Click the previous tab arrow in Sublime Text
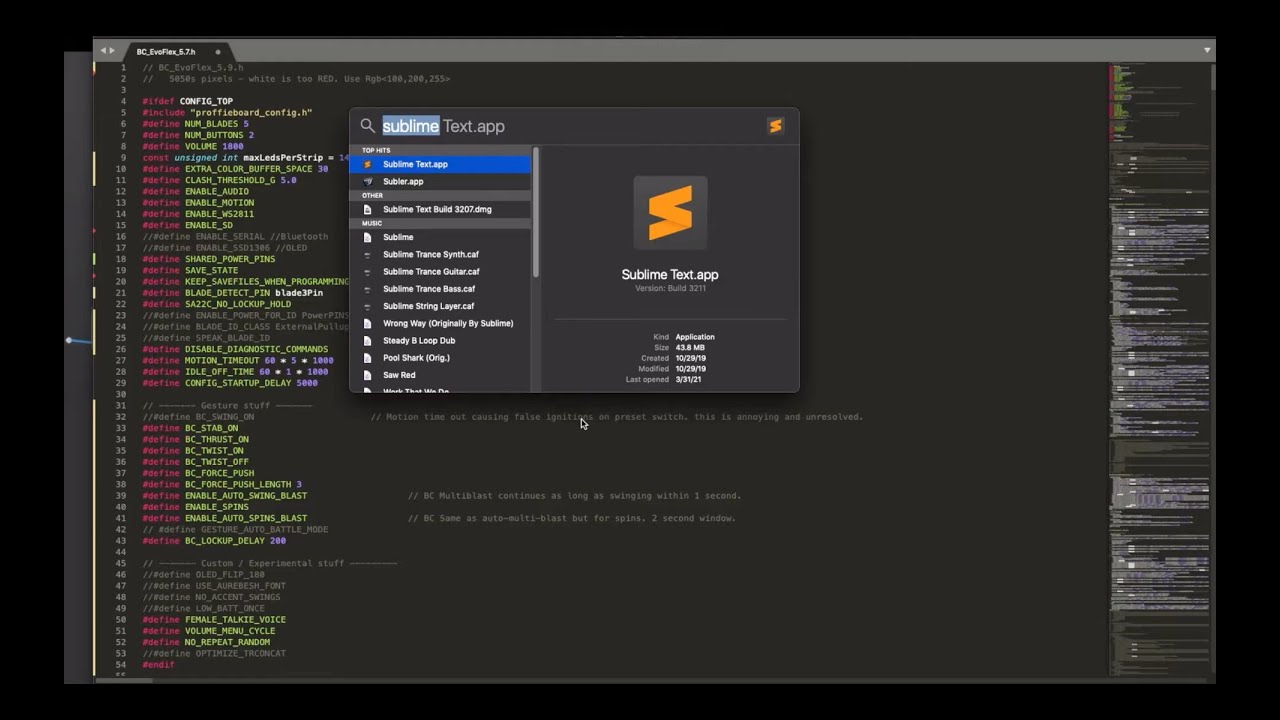The image size is (1280, 720). [102, 50]
